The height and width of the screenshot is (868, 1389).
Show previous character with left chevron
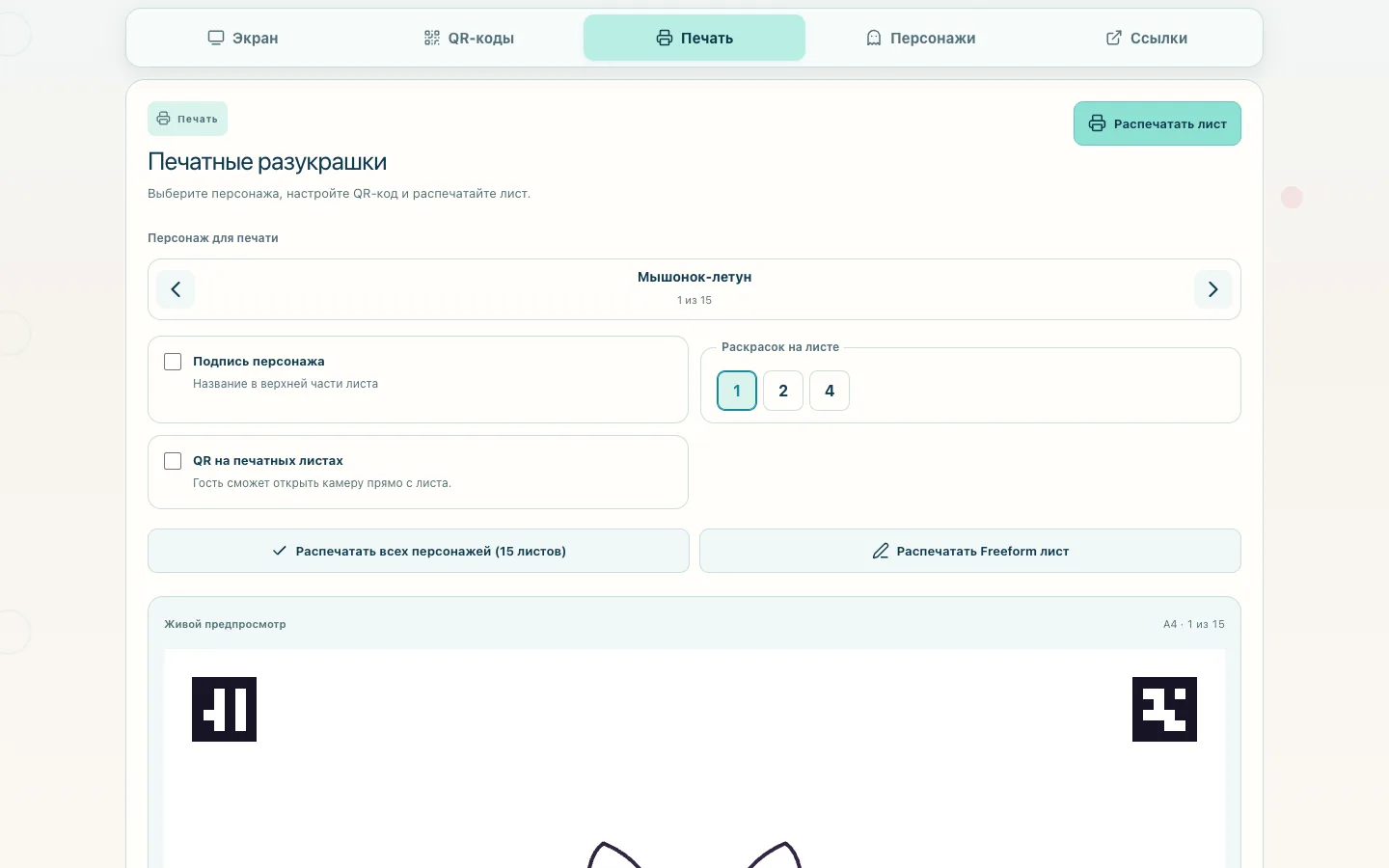(176, 289)
